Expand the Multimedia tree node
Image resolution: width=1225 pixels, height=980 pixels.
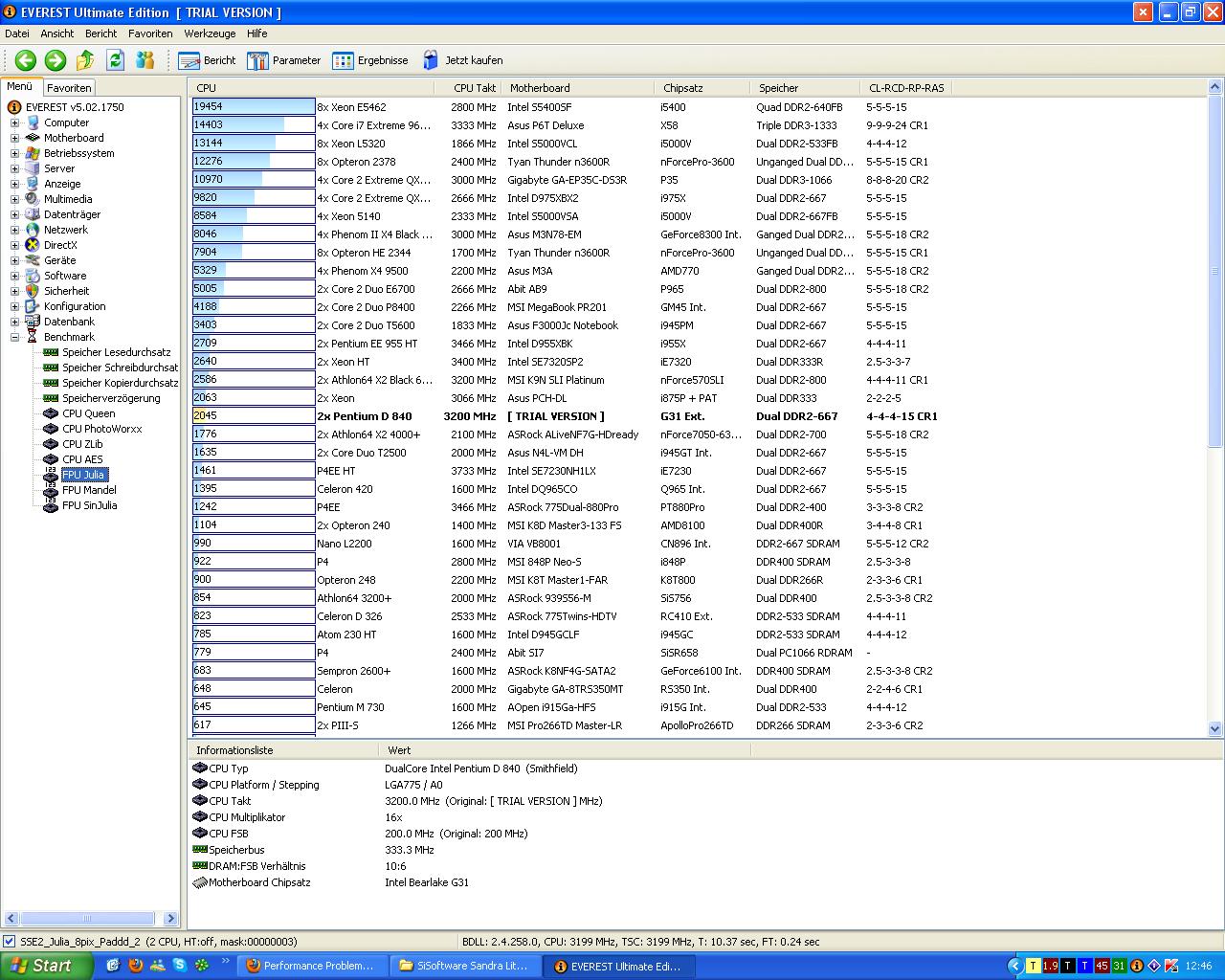(14, 199)
